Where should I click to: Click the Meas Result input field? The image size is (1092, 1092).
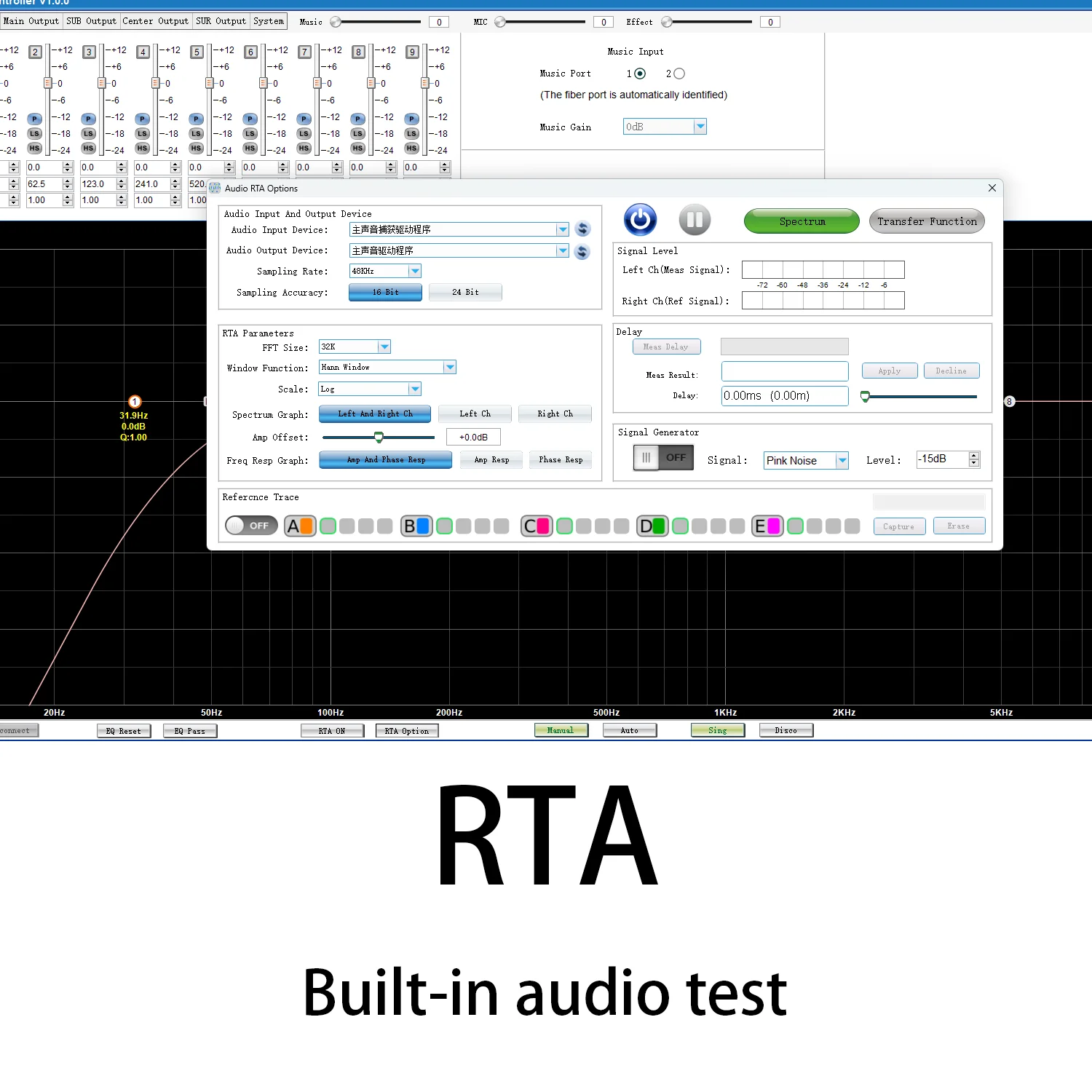pos(785,371)
